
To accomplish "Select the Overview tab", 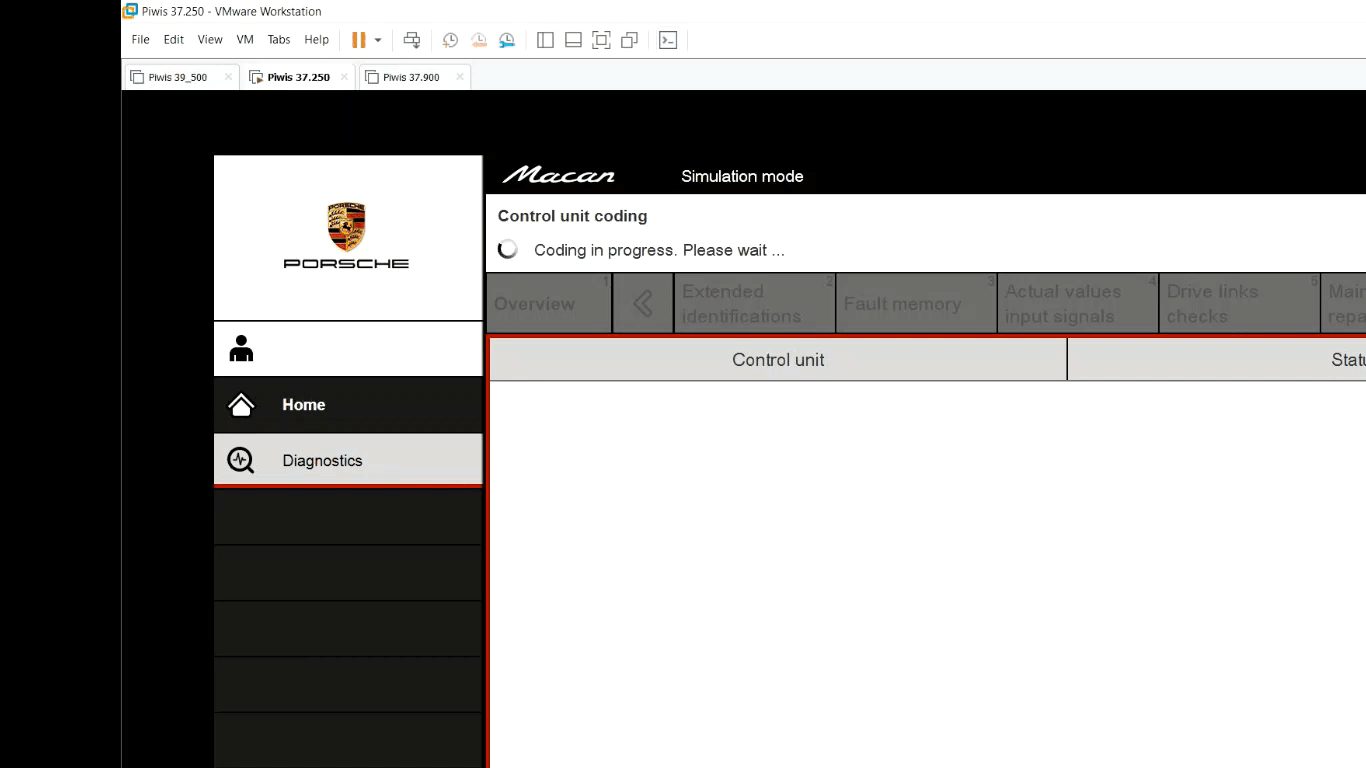I will point(549,303).
